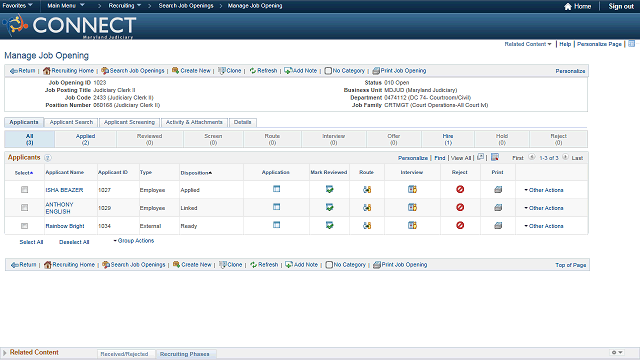Click the top Refresh toolbar icon
The width and height of the screenshot is (640, 360).
pyautogui.click(x=253, y=71)
